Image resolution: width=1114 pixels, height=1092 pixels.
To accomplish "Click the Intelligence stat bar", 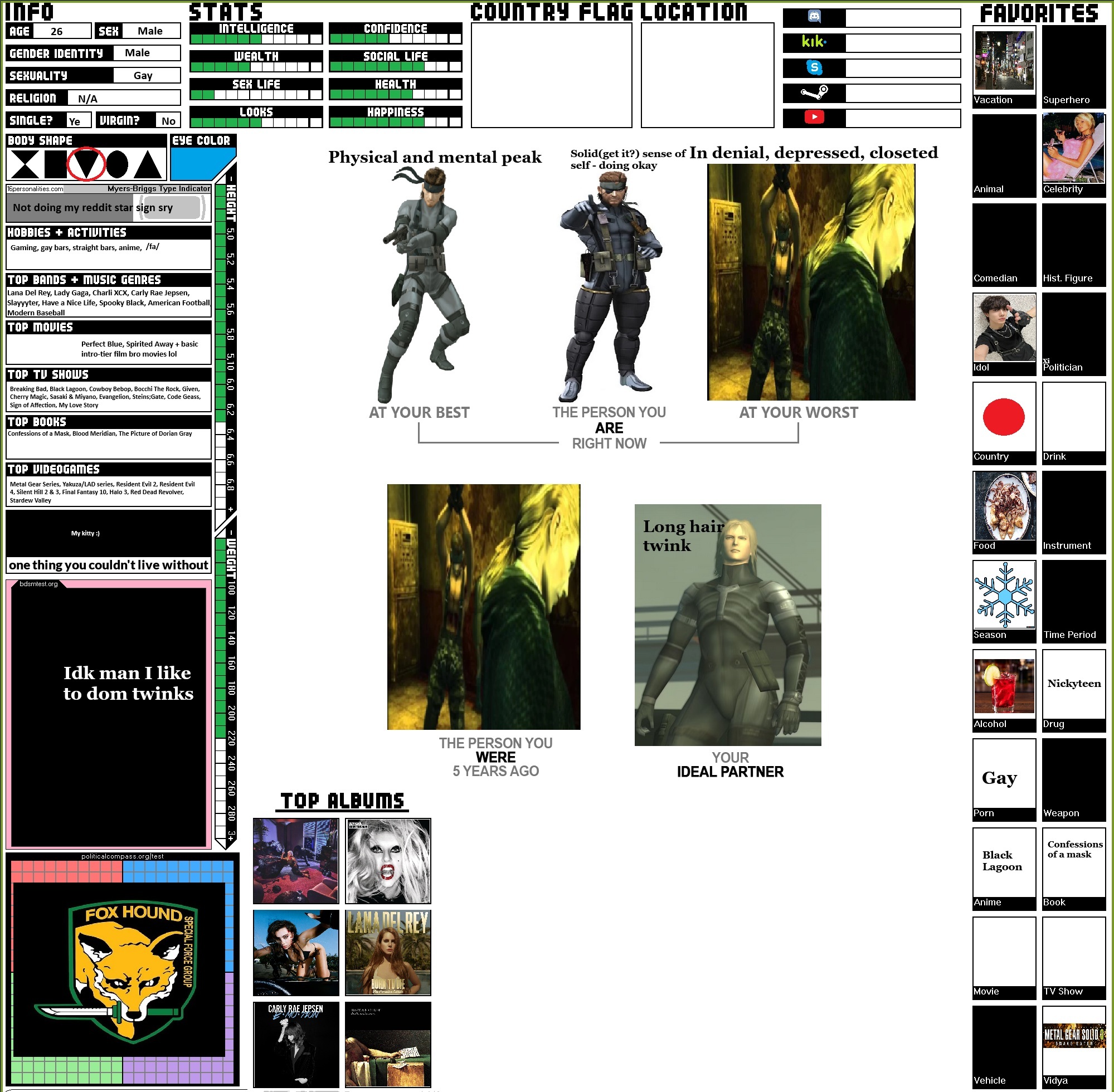I will (256, 39).
